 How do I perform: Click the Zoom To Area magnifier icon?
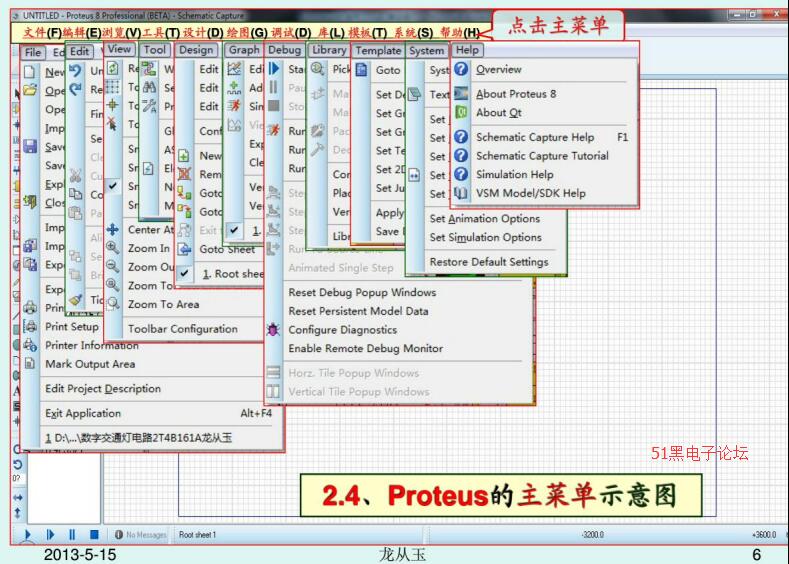coord(113,304)
